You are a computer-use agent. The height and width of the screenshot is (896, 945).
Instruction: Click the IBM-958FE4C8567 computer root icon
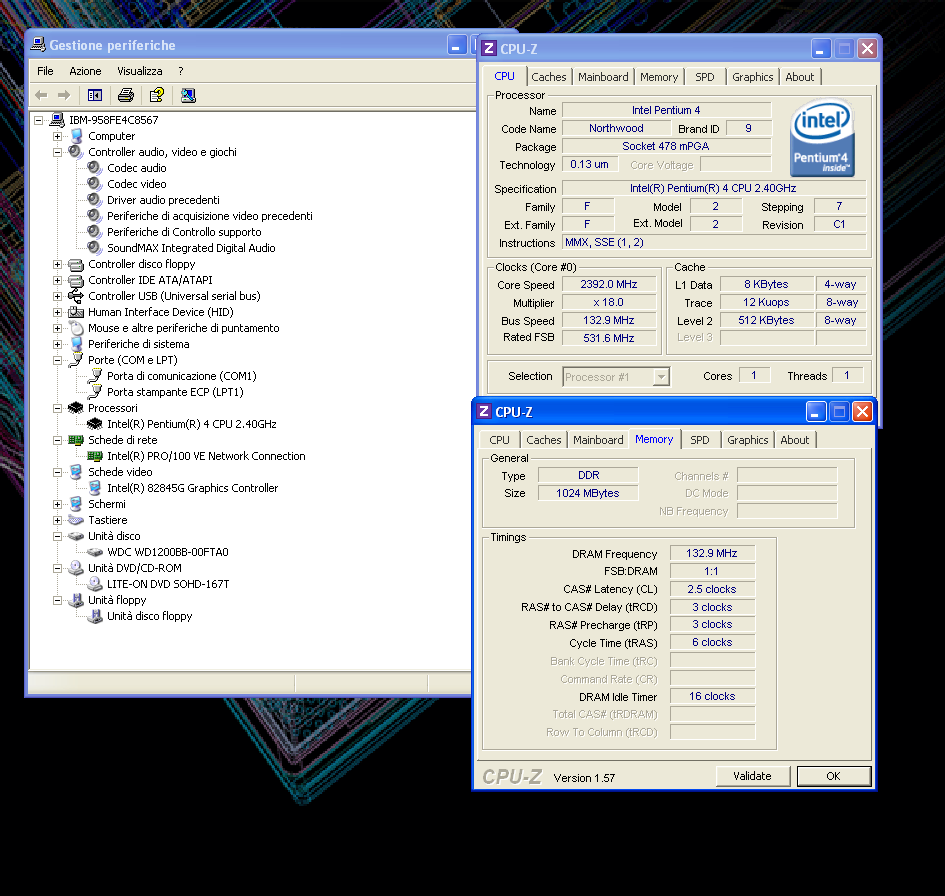point(57,119)
